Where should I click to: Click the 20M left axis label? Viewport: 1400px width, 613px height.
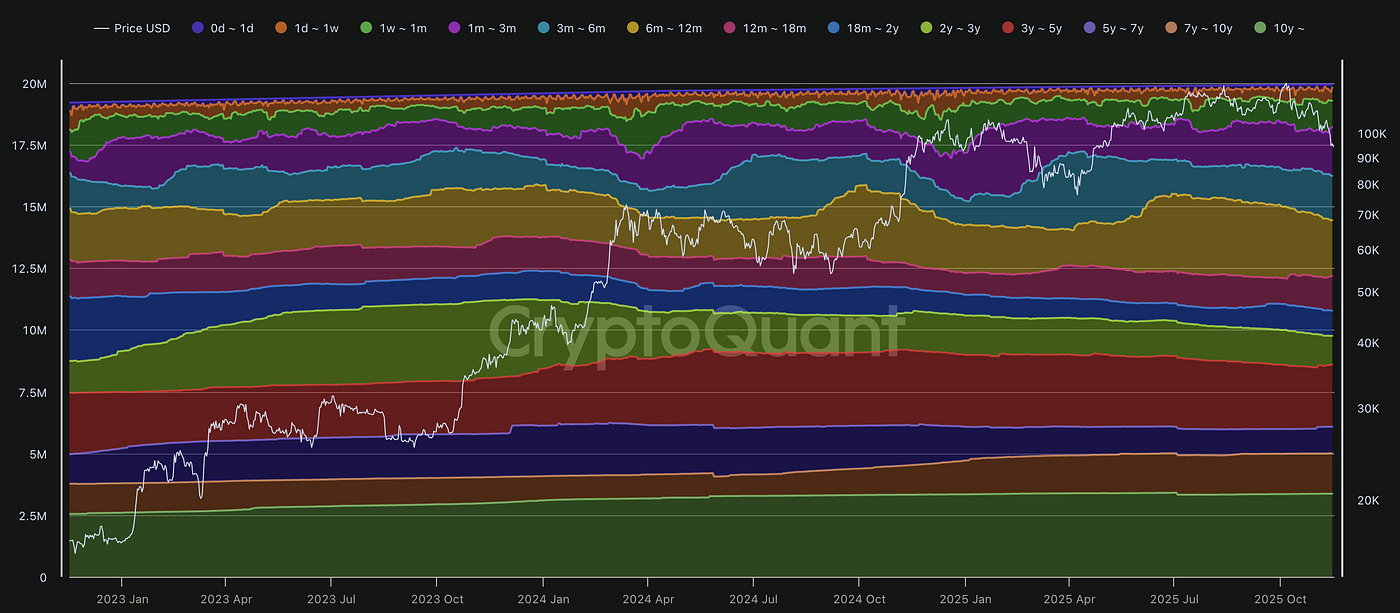pos(35,84)
